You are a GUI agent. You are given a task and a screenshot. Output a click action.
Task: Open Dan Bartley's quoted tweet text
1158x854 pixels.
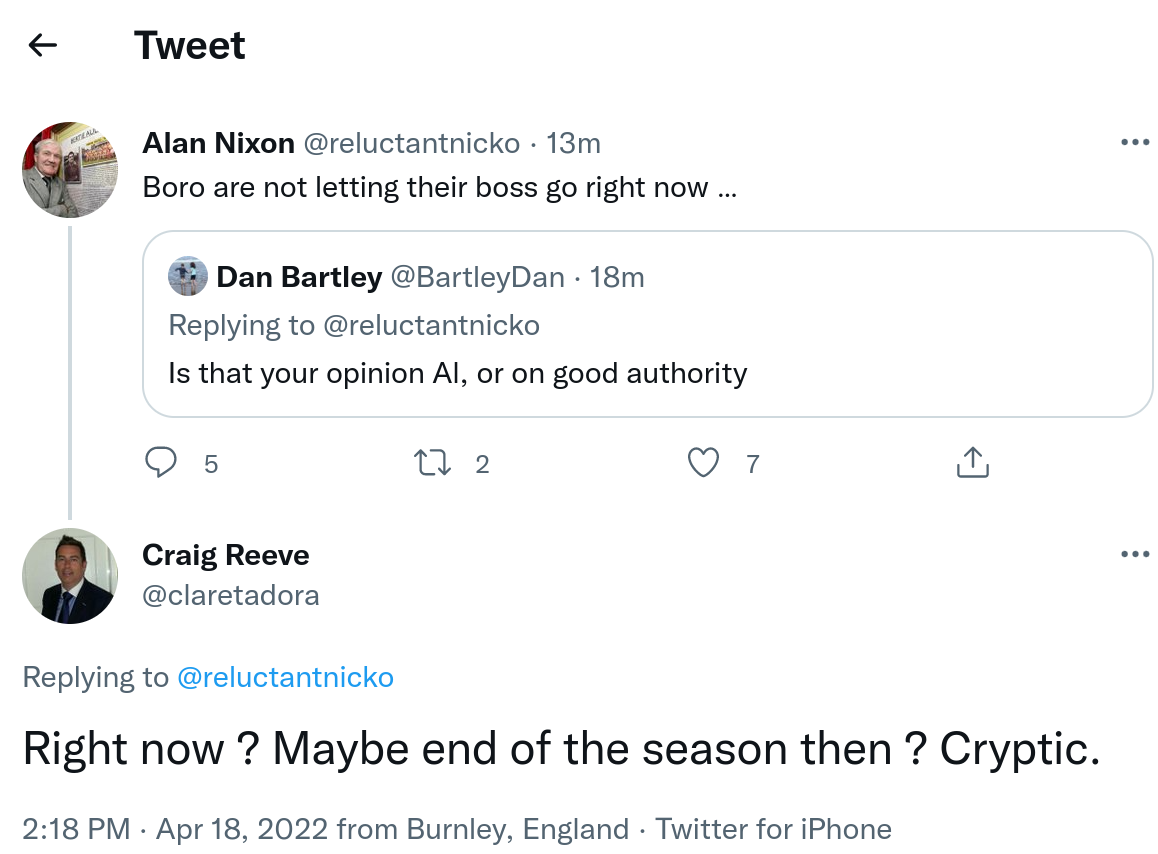[x=458, y=373]
